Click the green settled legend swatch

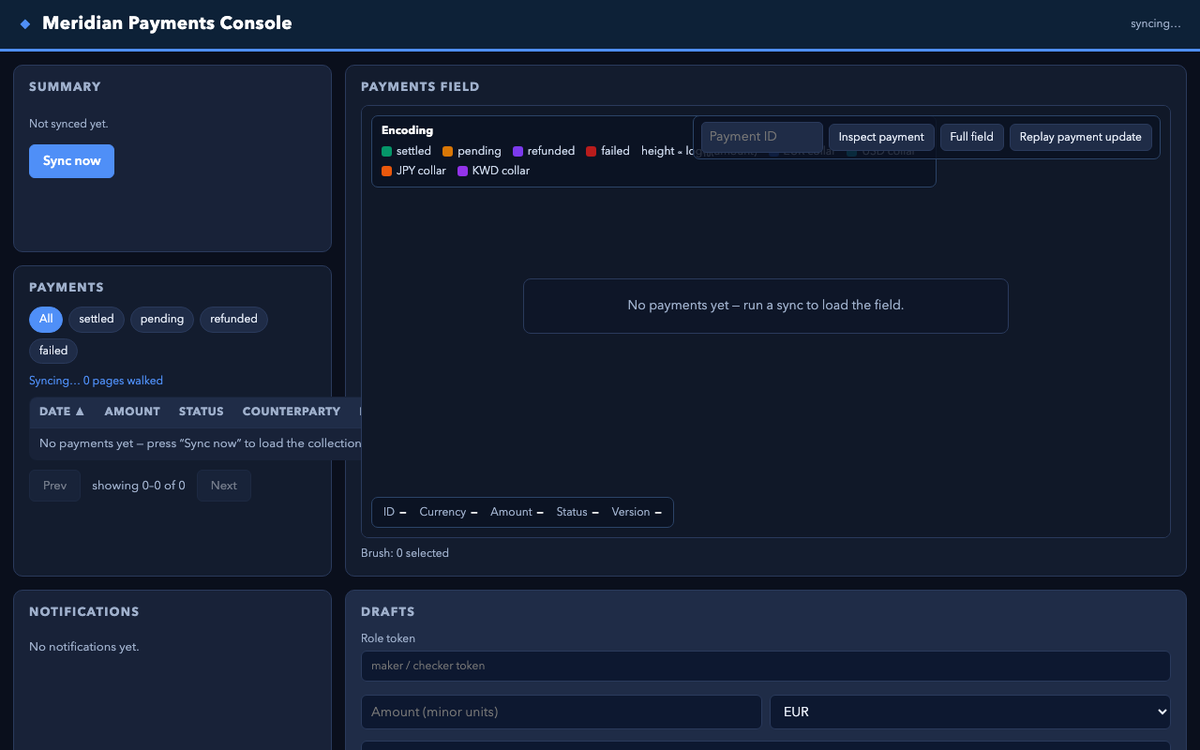point(387,151)
